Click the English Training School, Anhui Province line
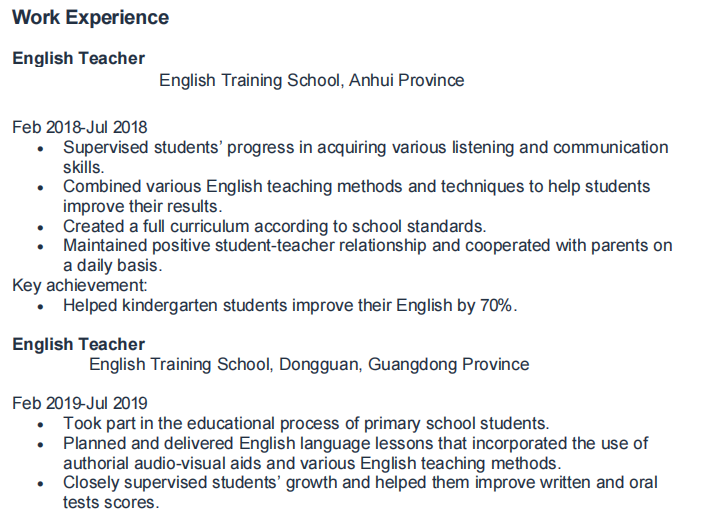This screenshot has width=703, height=524. click(311, 80)
